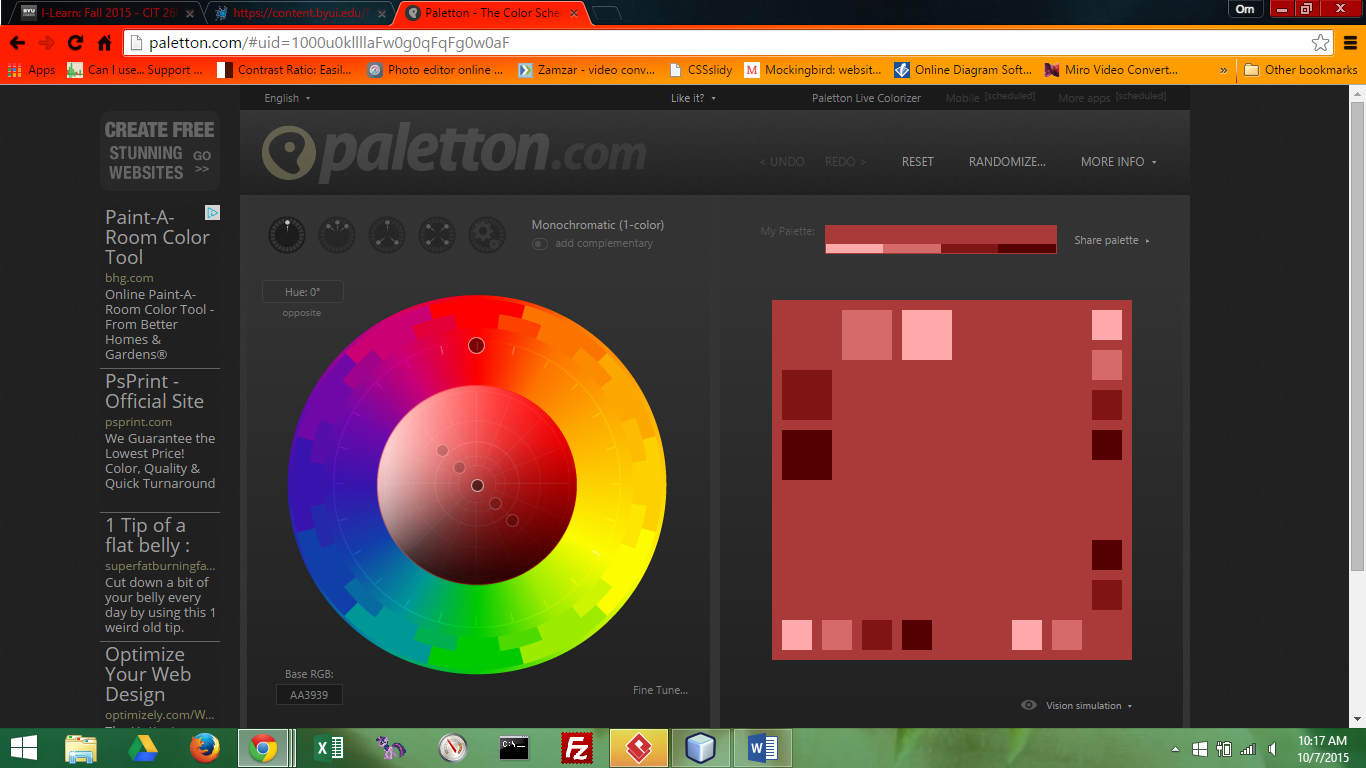
Task: Open the Like it? dropdown
Action: [x=693, y=98]
